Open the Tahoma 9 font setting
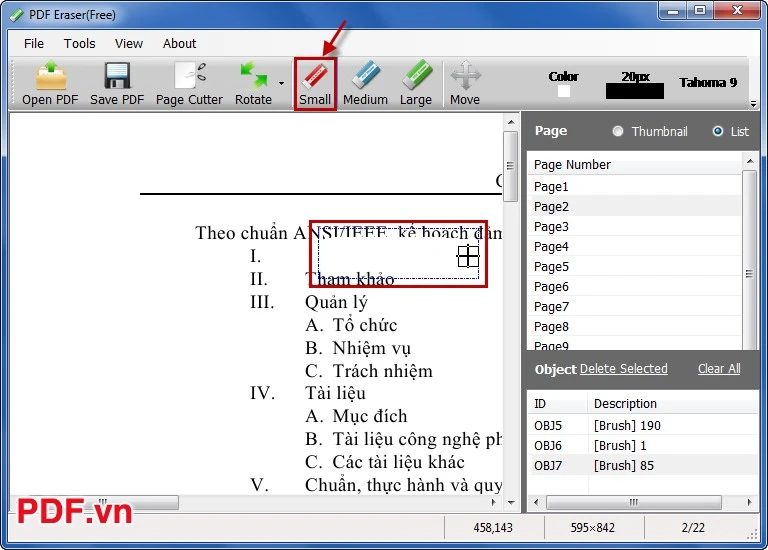Screen dimensions: 768x550 pyautogui.click(x=708, y=82)
